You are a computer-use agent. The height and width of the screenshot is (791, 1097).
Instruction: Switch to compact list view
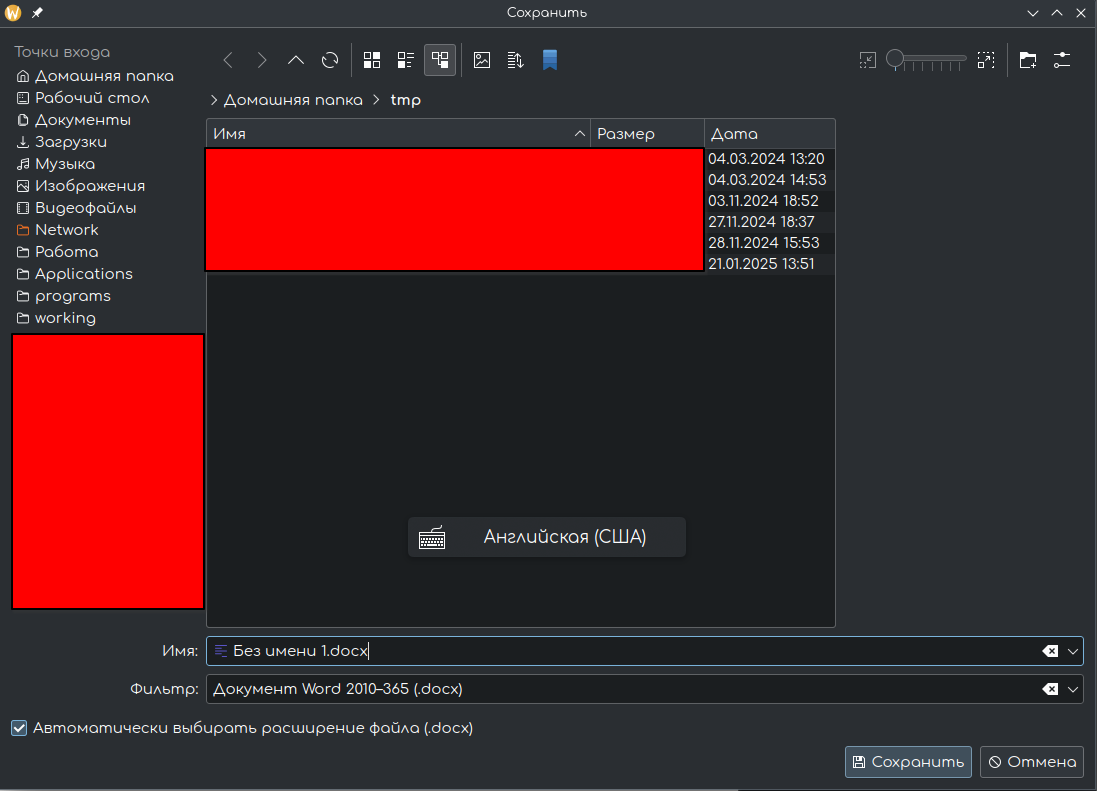pyautogui.click(x=406, y=60)
